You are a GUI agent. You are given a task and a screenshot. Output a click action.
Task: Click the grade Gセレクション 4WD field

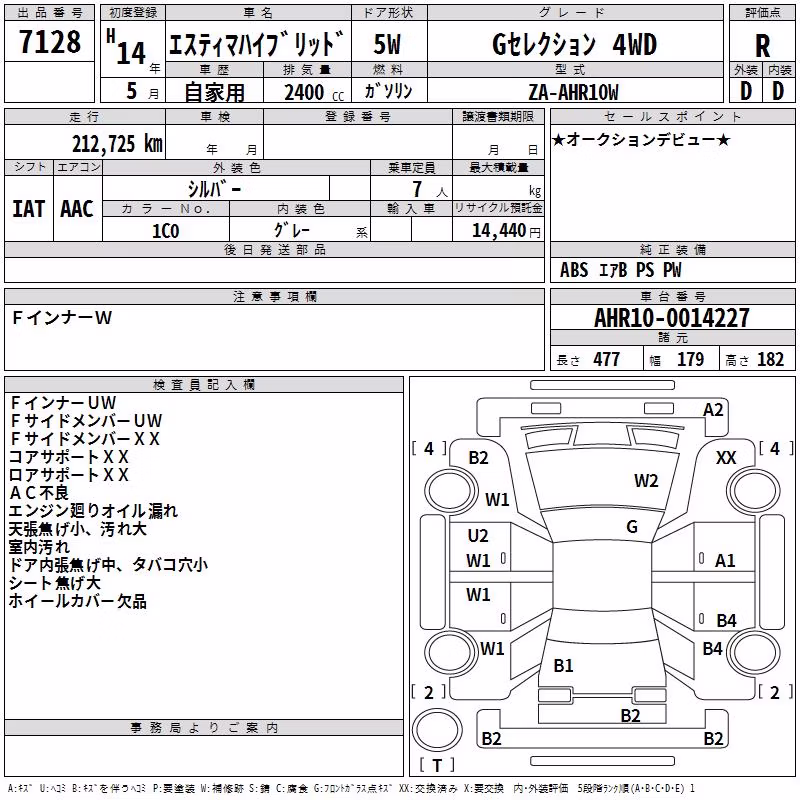pos(574,44)
